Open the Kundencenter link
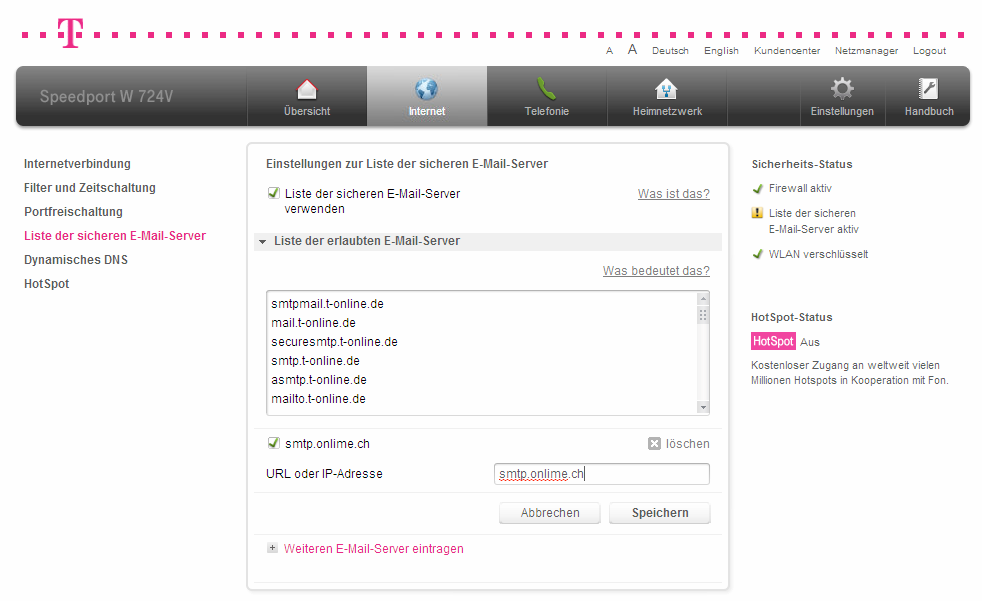This screenshot has width=982, height=601. click(787, 51)
